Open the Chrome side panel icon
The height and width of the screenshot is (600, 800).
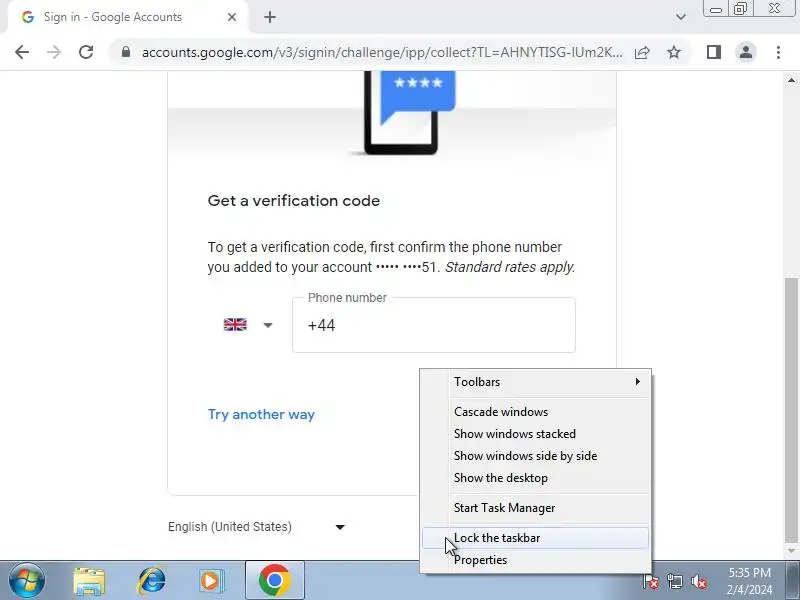713,52
